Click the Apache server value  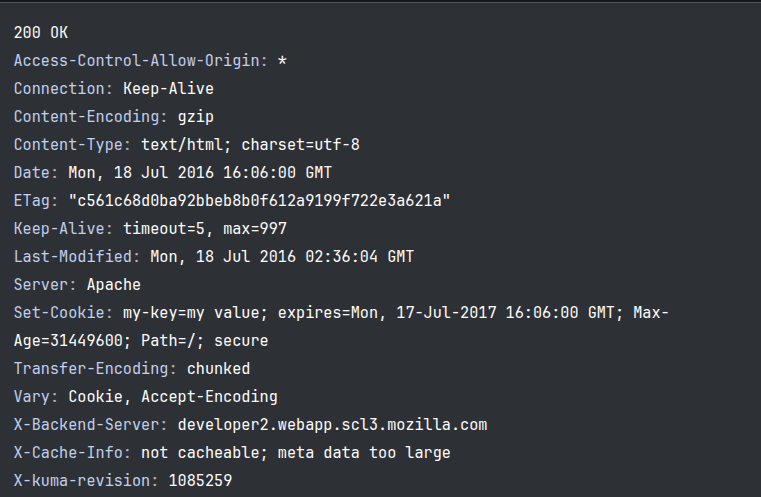click(x=114, y=285)
